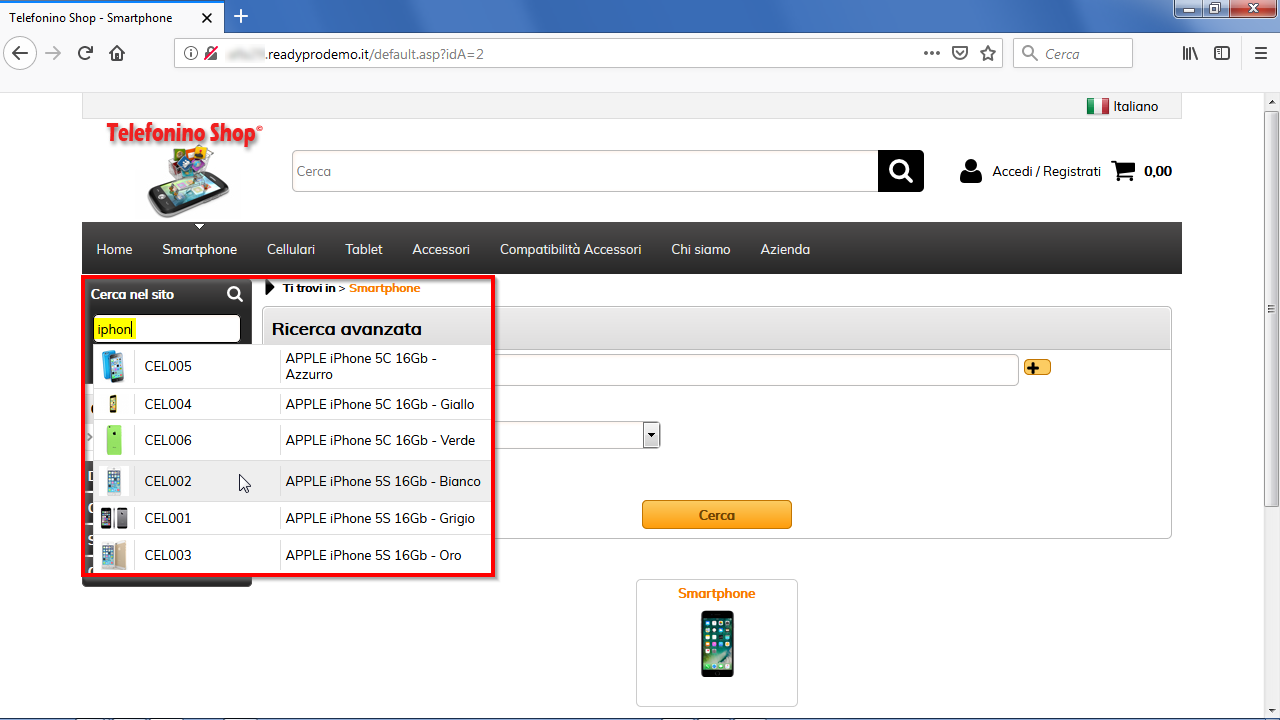
Task: Open Tablet menu item
Action: tap(364, 249)
